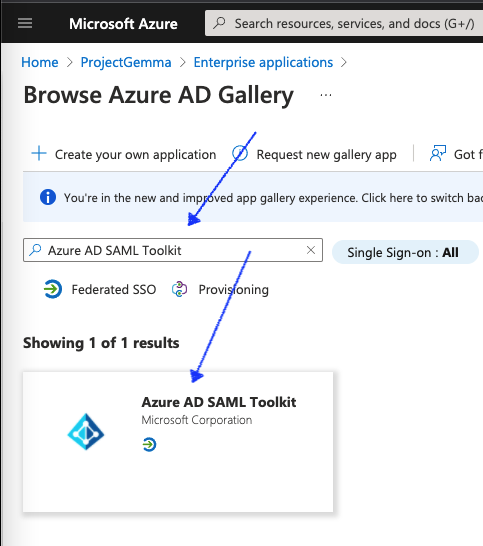
Task: Open Single Sign-on : All filter
Action: point(405,252)
